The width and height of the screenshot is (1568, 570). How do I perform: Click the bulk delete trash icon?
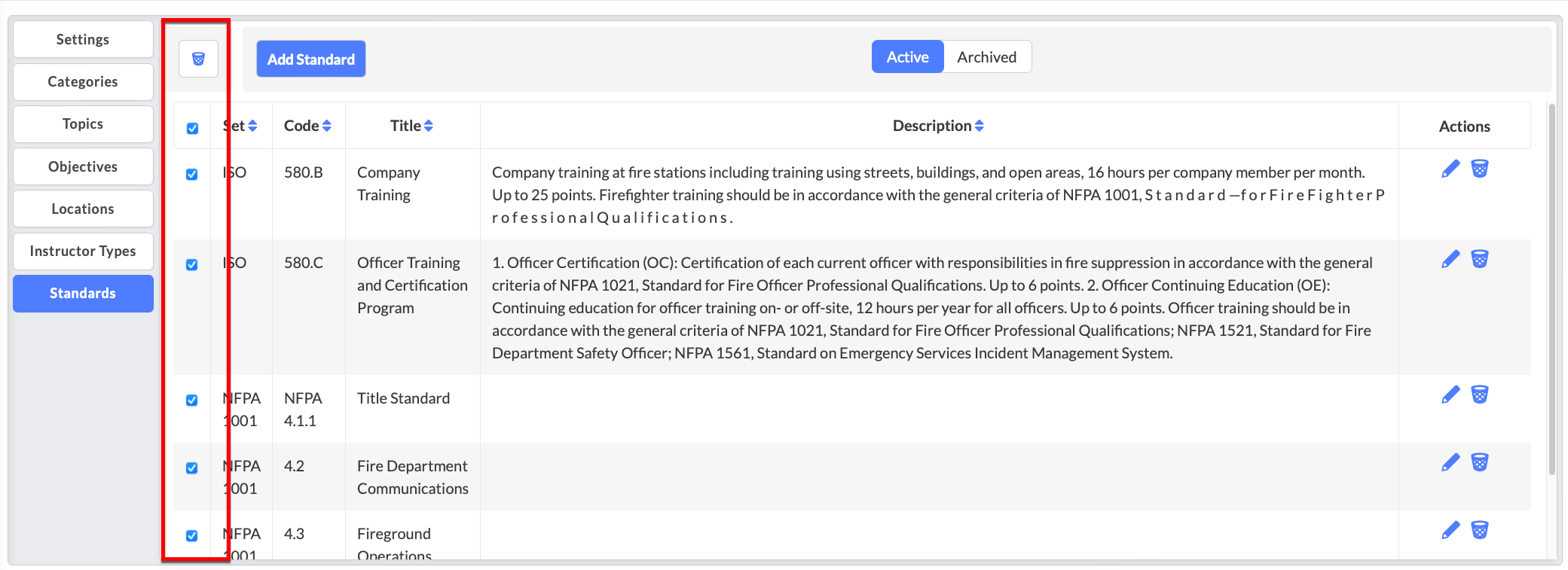coord(198,59)
